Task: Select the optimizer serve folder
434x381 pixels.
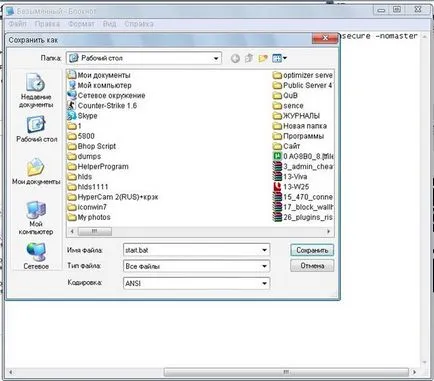Action: [303, 75]
